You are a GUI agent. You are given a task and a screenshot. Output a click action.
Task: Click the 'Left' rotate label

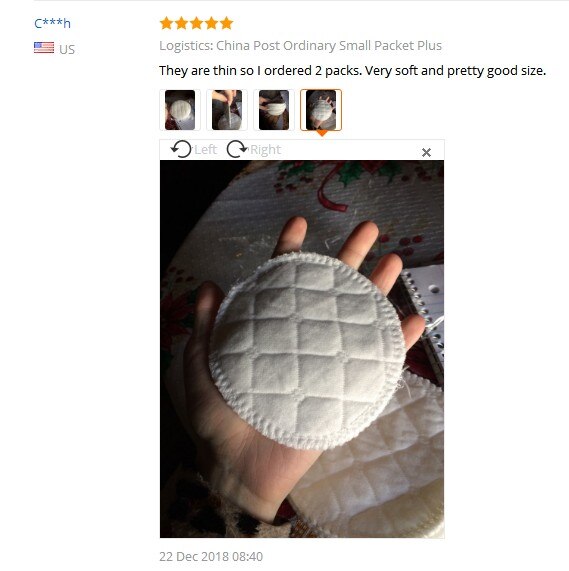click(205, 150)
